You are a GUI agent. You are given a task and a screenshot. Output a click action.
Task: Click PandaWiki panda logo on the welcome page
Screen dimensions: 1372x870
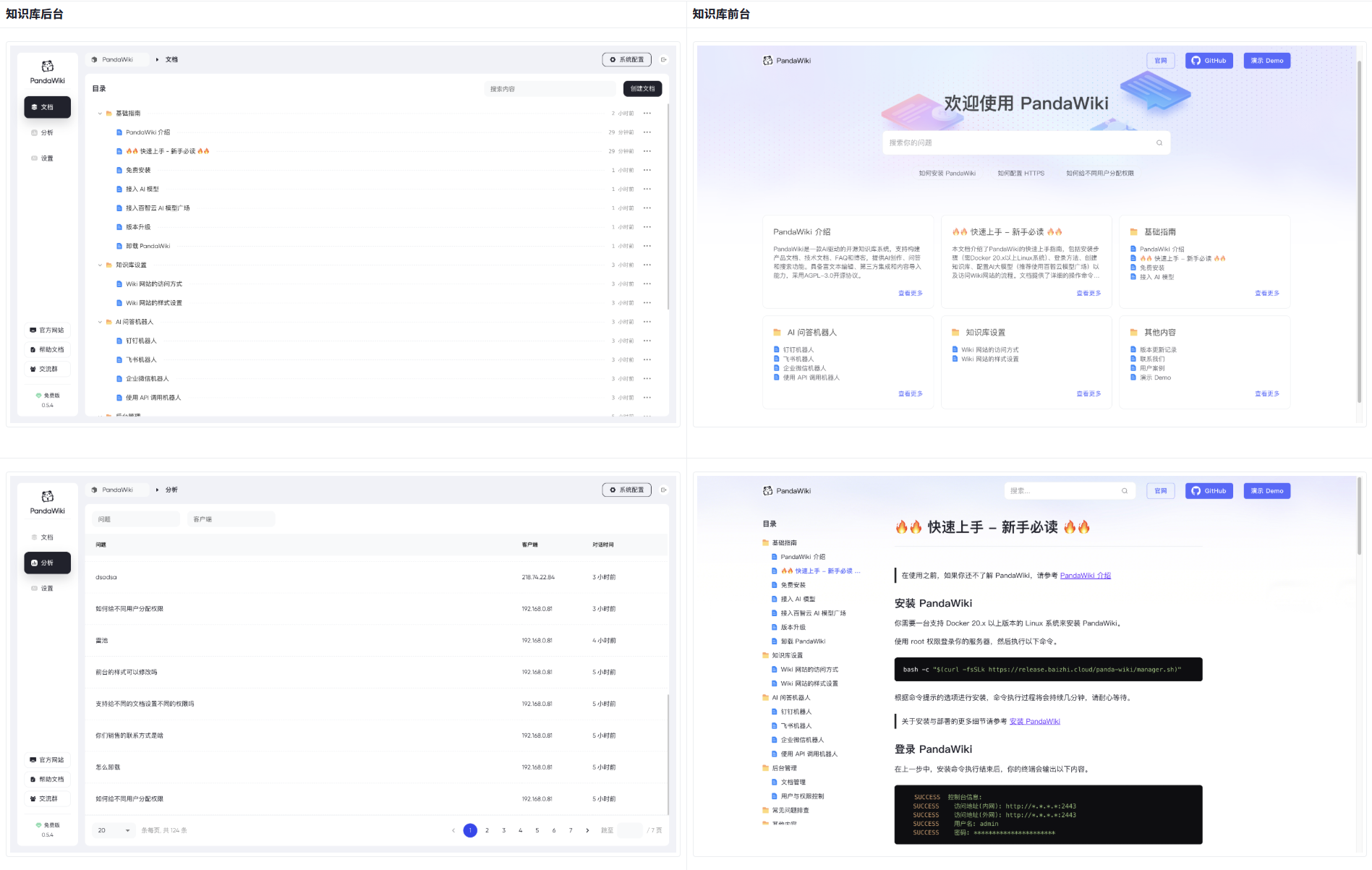[767, 61]
